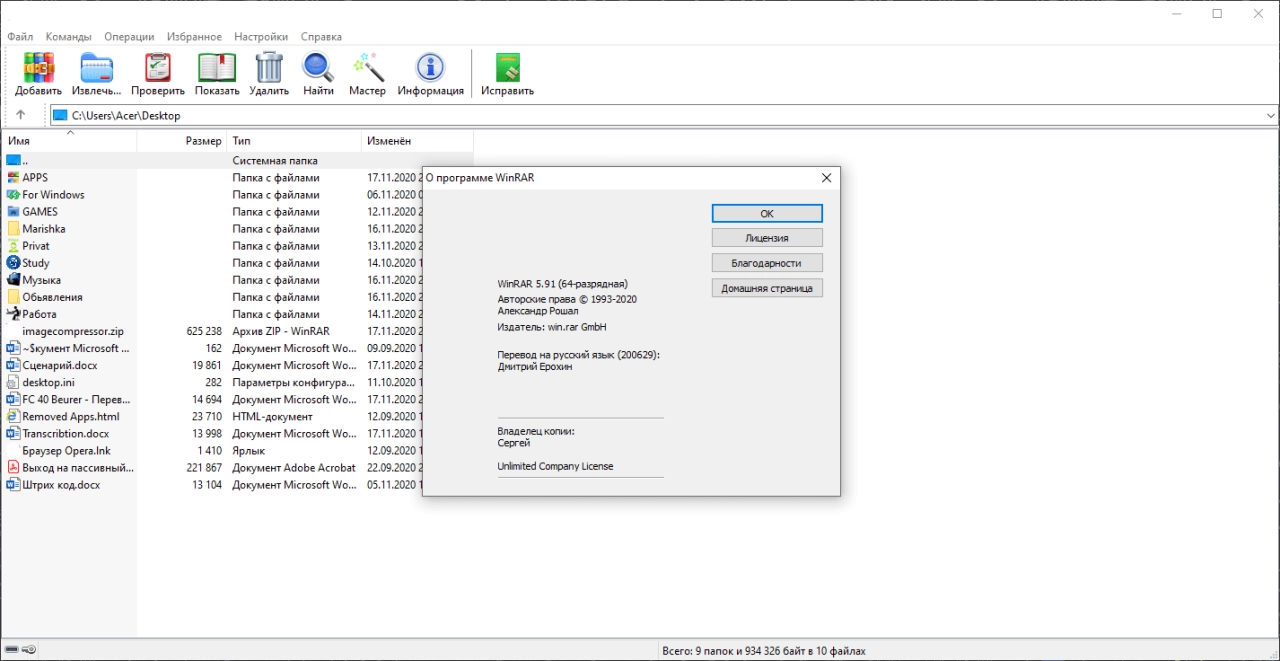The height and width of the screenshot is (661, 1280).
Task: Select the Выход на пассивный PDF icon
Action: coord(13,468)
